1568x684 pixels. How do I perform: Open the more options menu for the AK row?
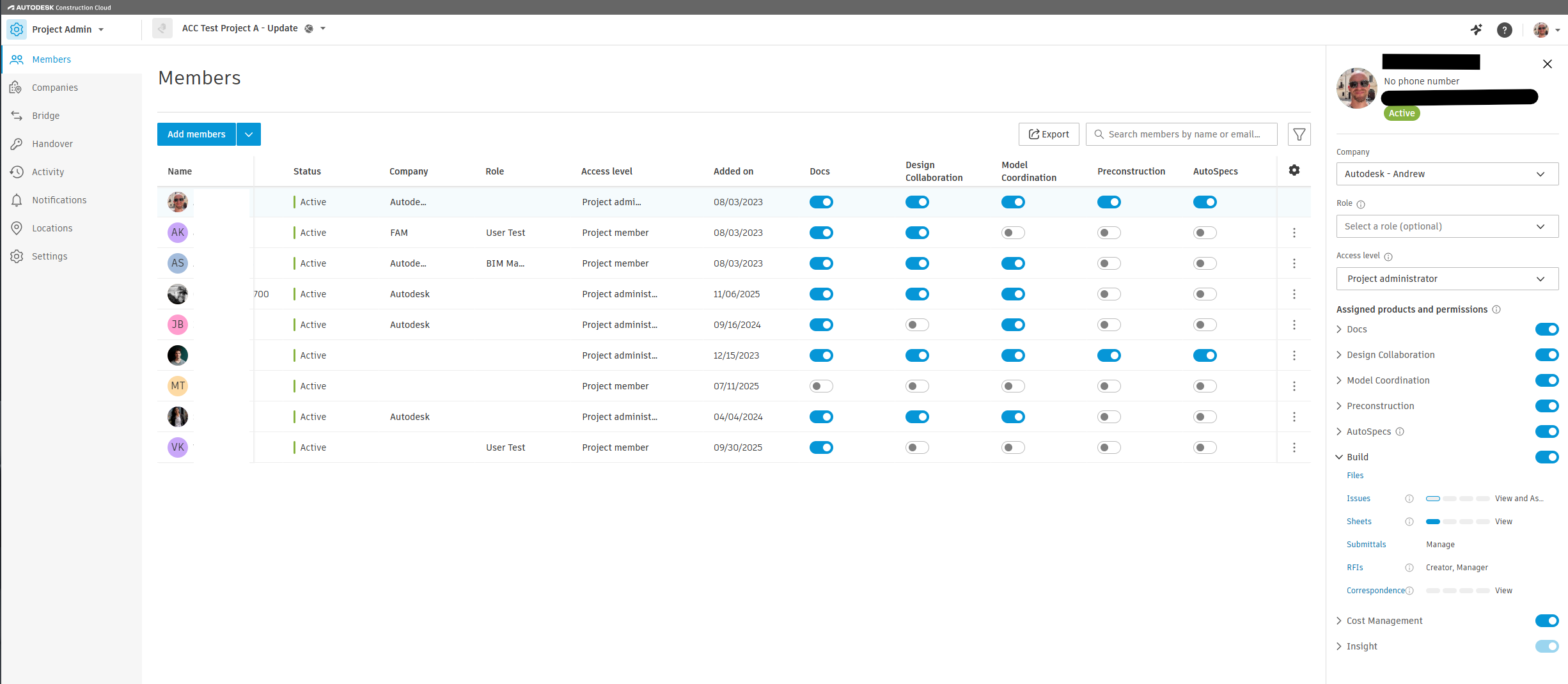coord(1294,233)
